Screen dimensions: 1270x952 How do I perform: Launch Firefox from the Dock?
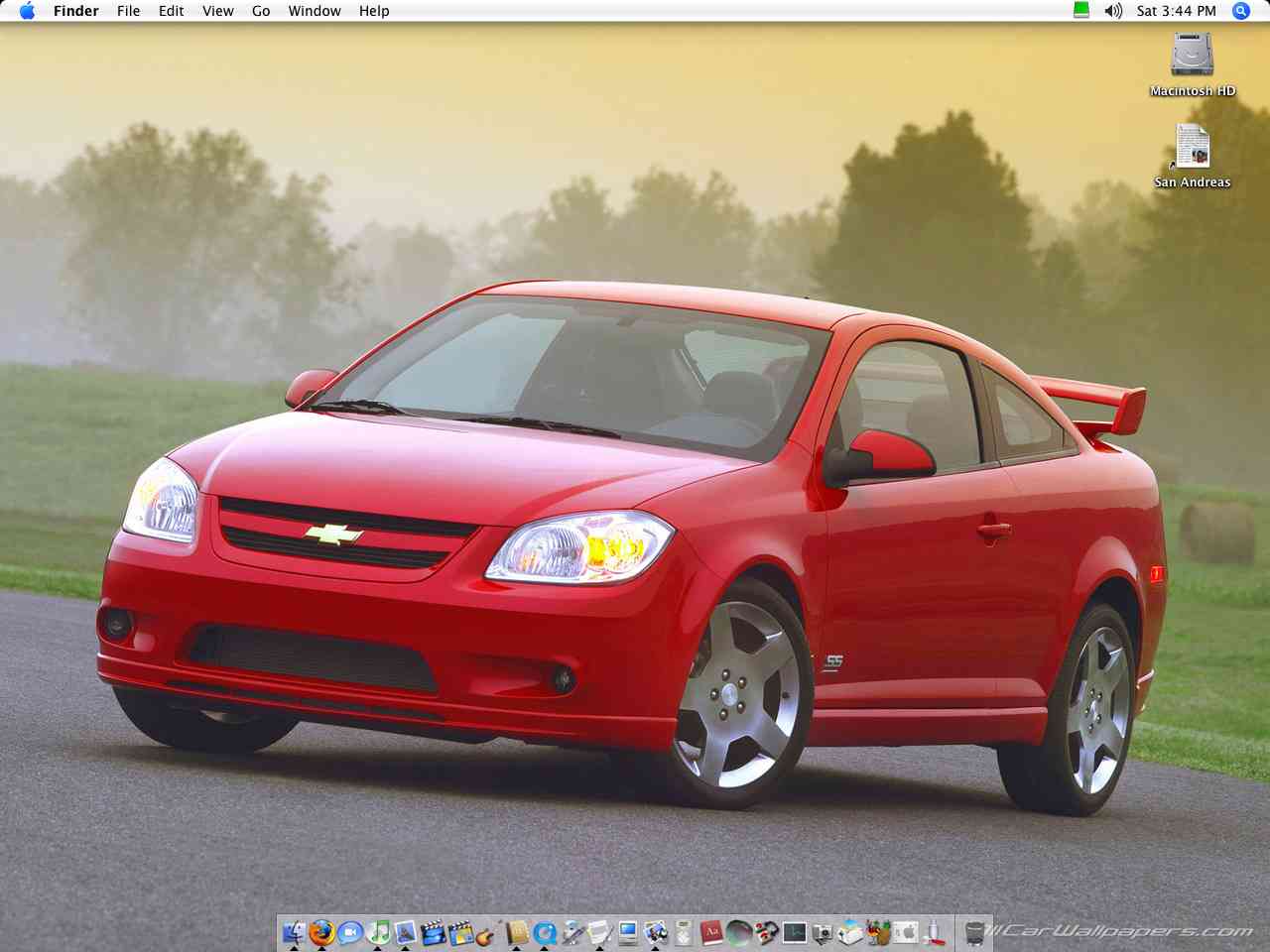click(322, 932)
